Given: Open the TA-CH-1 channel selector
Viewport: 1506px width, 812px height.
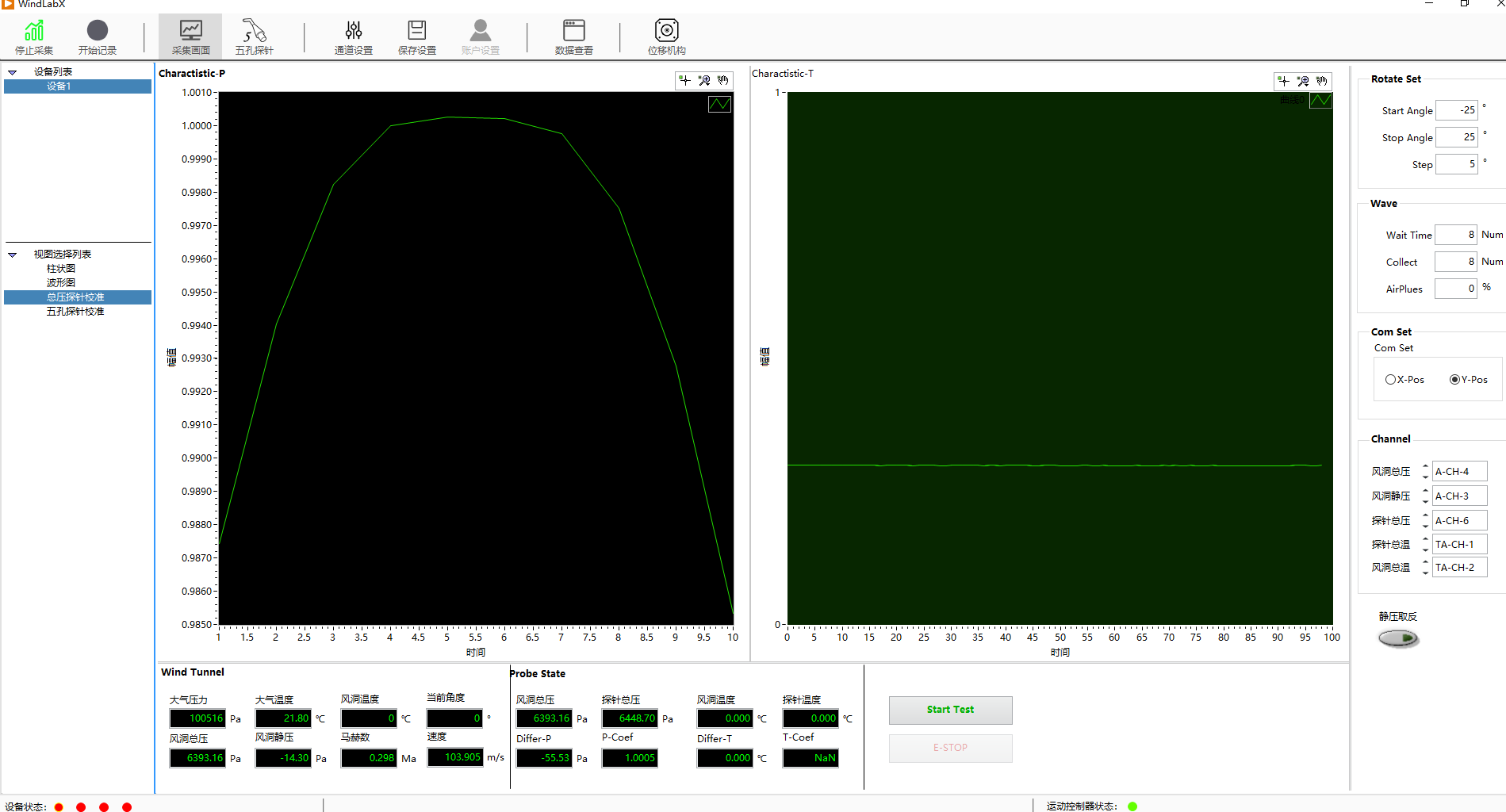Looking at the screenshot, I should pos(1459,544).
